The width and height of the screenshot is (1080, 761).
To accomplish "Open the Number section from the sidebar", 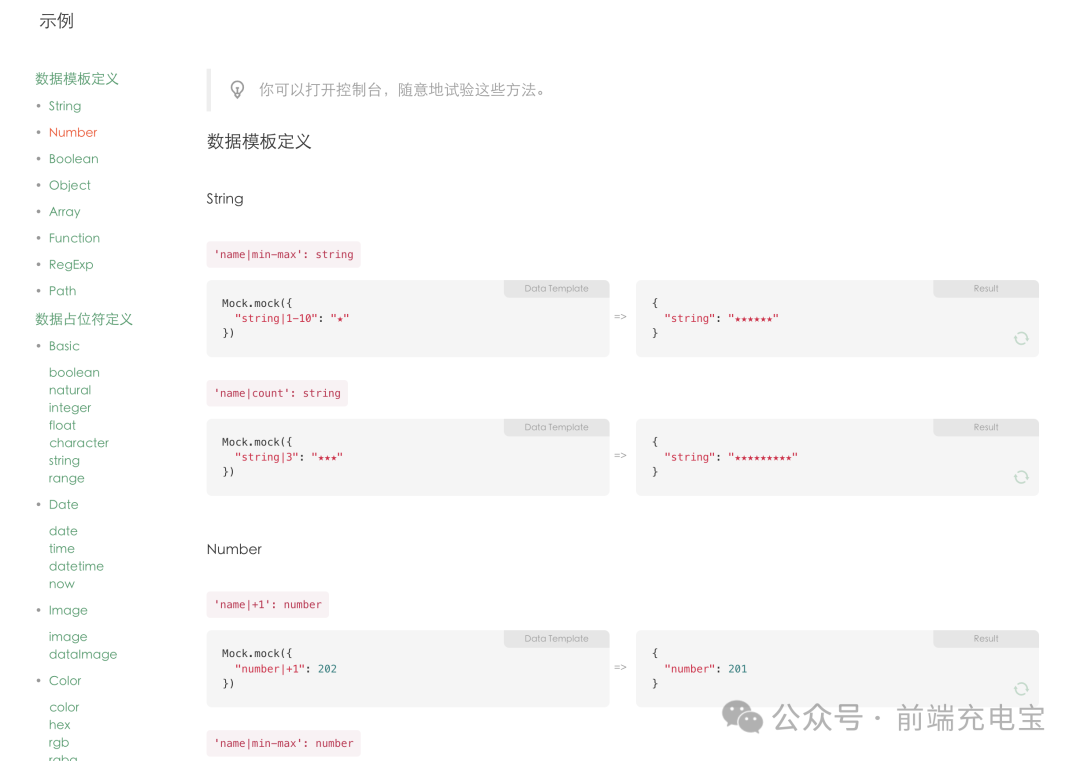I will tap(72, 131).
